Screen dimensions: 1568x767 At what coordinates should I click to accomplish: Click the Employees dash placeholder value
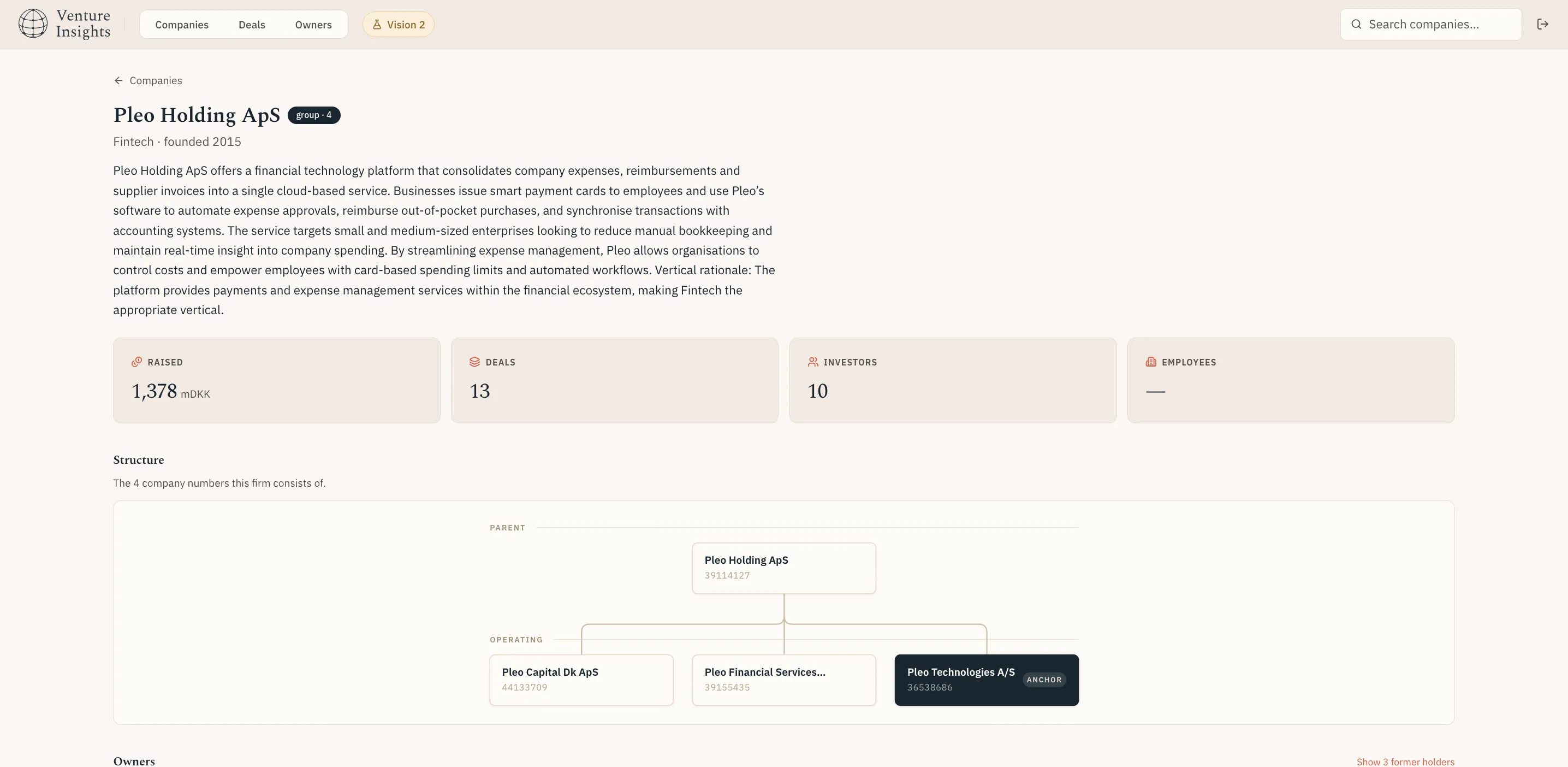pos(1155,392)
